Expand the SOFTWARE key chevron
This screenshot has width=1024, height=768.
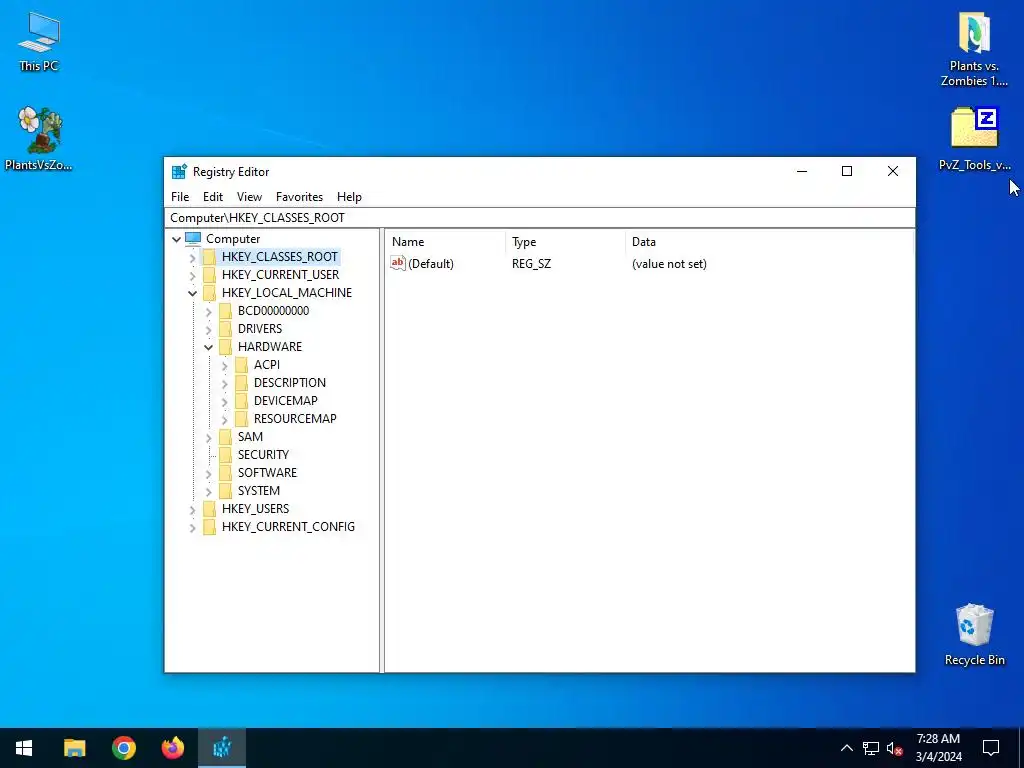click(x=208, y=473)
